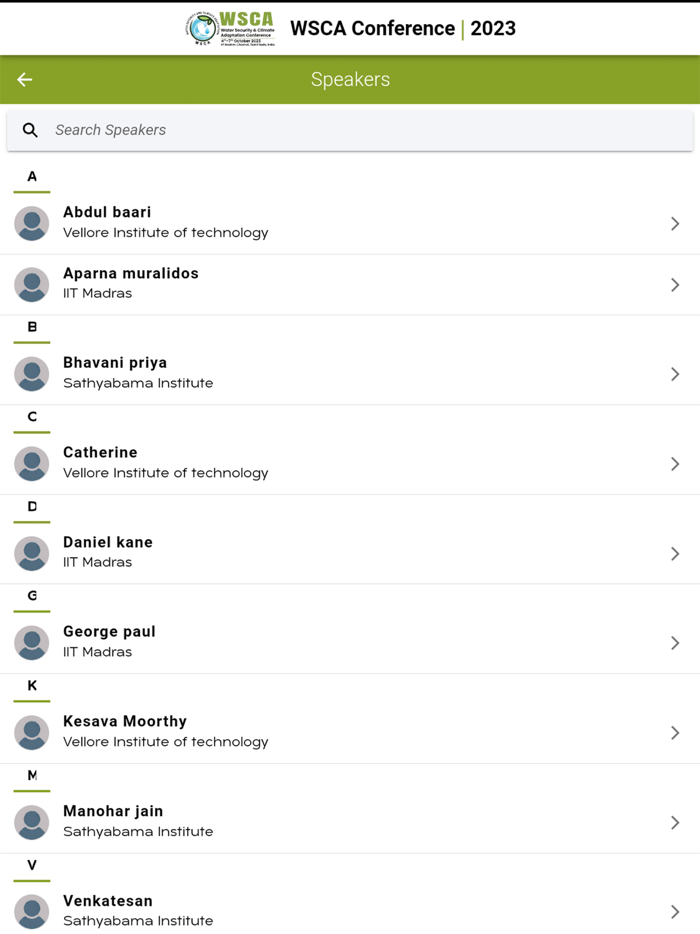Click the section letter M marker
Image resolution: width=700 pixels, height=934 pixels.
click(31, 777)
